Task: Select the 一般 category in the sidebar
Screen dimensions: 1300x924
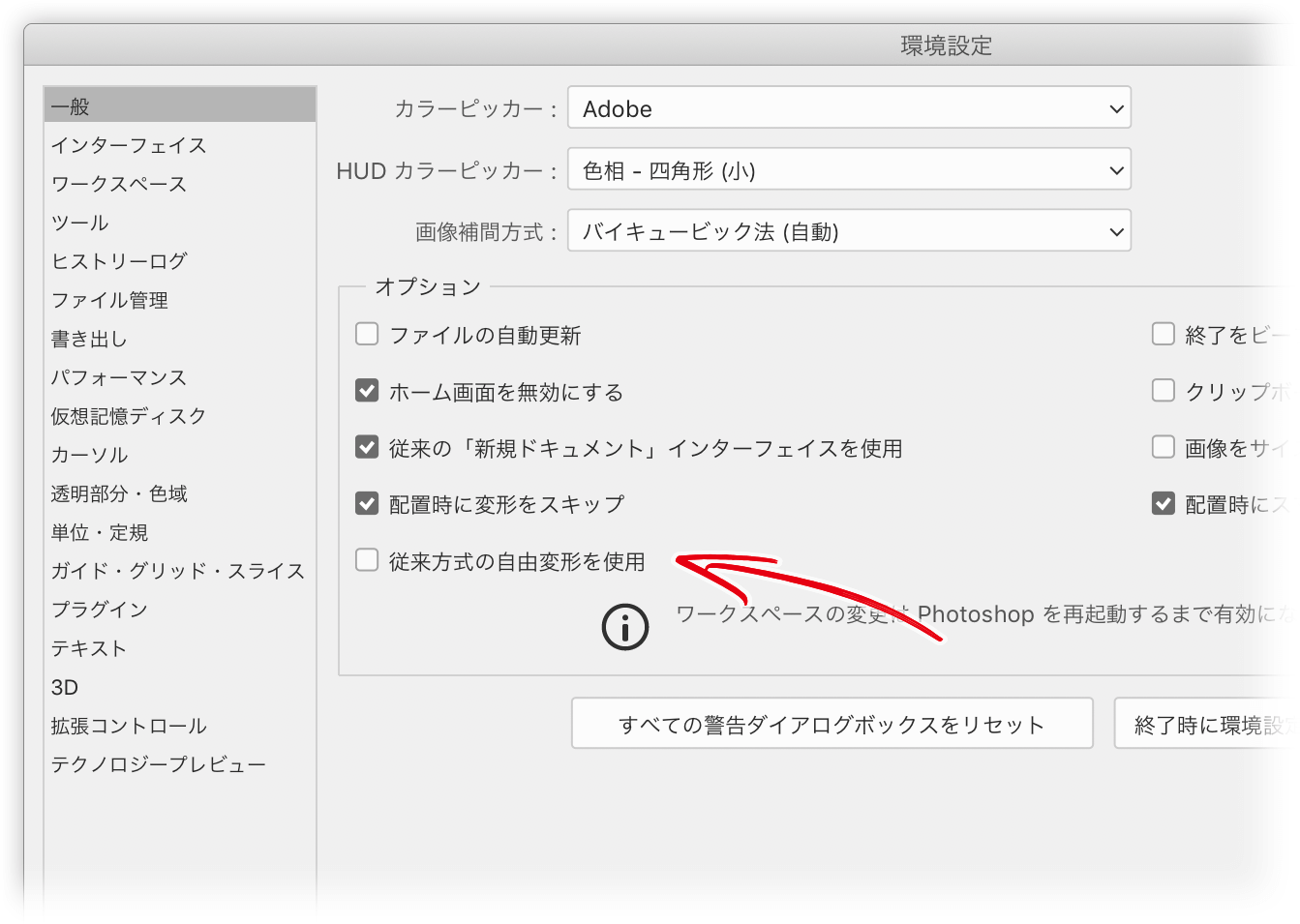Action: coord(180,105)
